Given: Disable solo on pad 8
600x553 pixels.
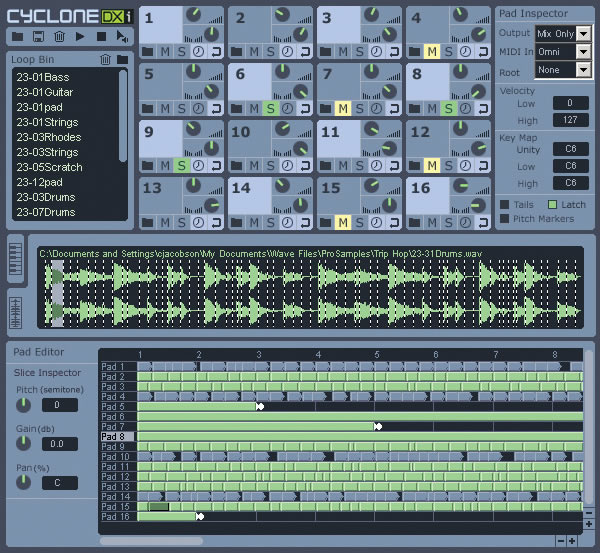Looking at the screenshot, I should [x=448, y=109].
